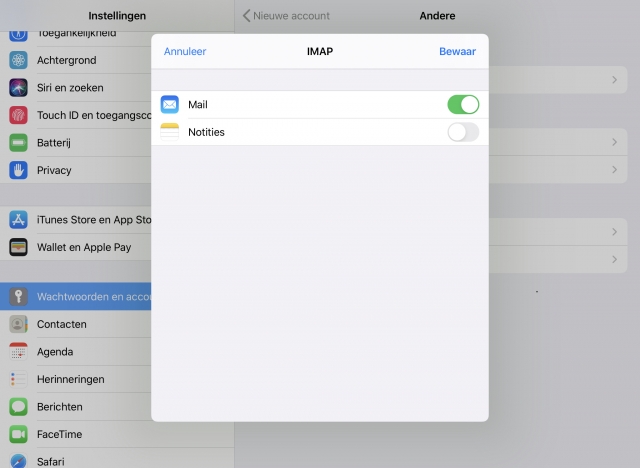
Task: Open Contacten settings entry
Action: coord(76,324)
